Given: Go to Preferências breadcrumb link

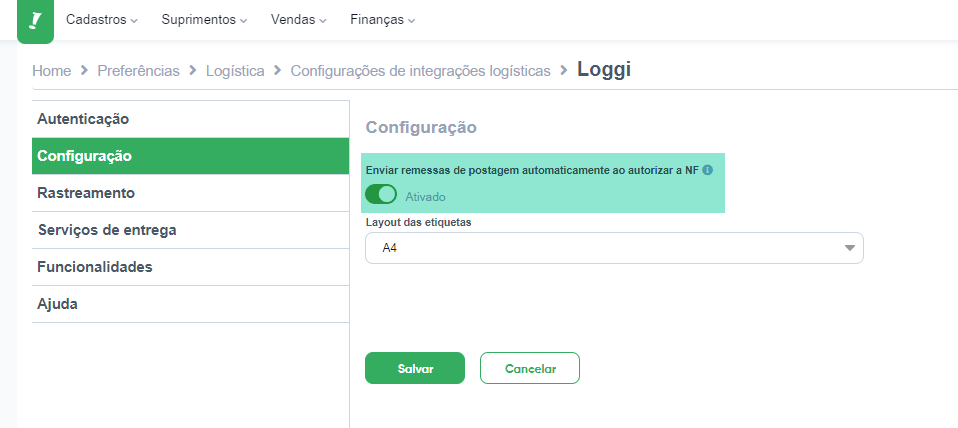Looking at the screenshot, I should pos(139,71).
